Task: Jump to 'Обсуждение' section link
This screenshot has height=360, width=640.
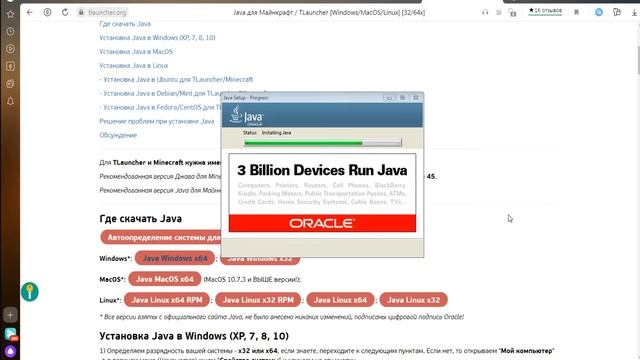Action: (118, 135)
